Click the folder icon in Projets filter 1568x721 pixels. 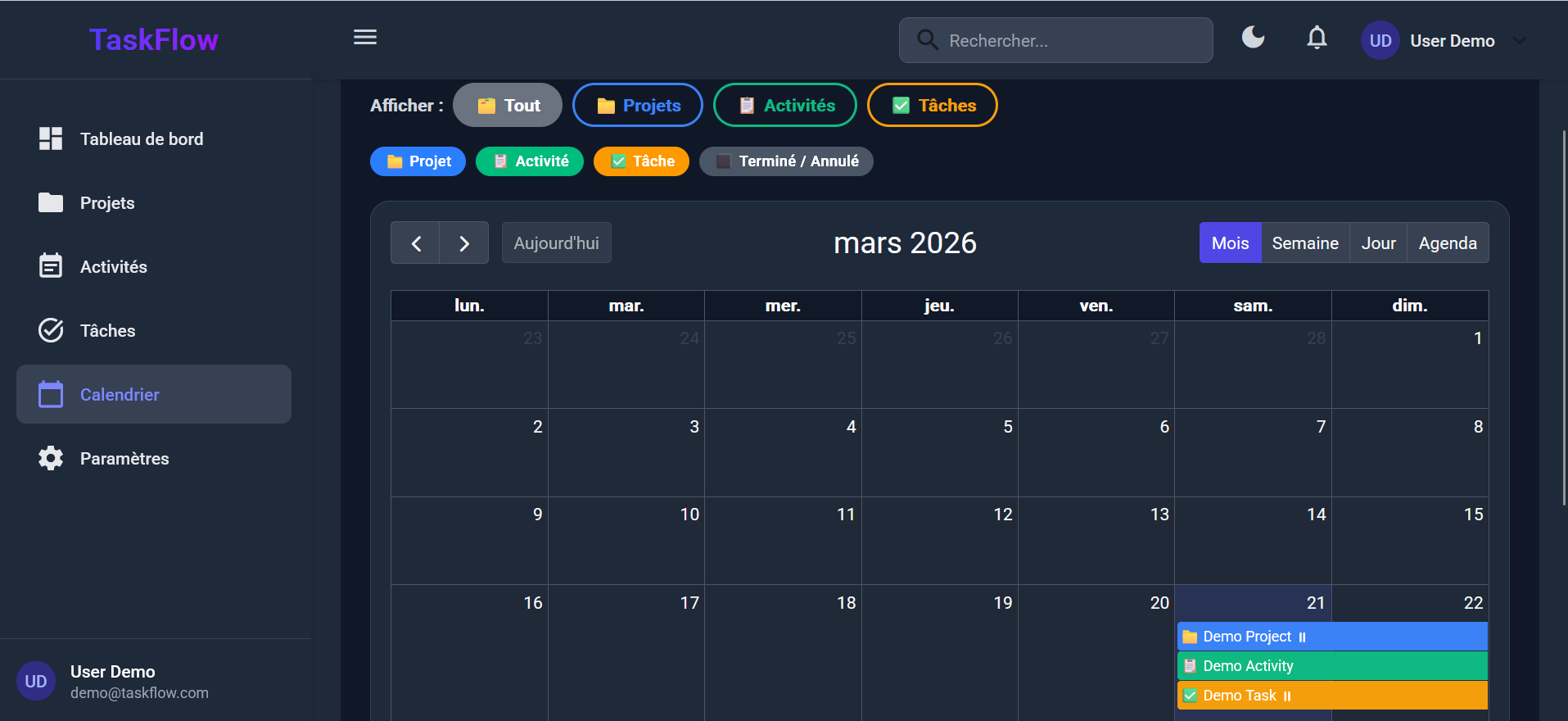point(606,106)
